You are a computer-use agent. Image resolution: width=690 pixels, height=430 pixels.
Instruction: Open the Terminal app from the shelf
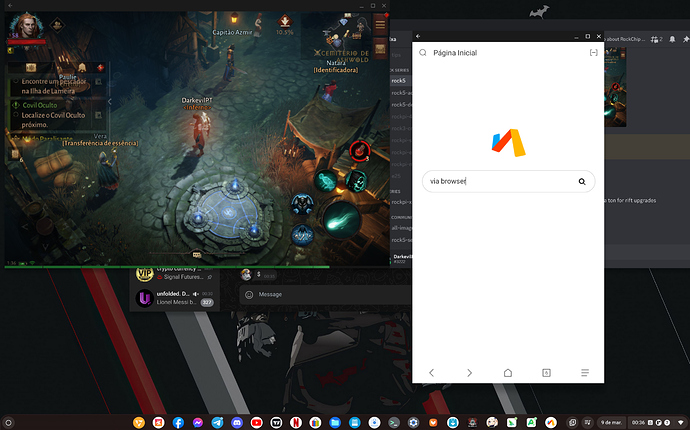point(394,423)
